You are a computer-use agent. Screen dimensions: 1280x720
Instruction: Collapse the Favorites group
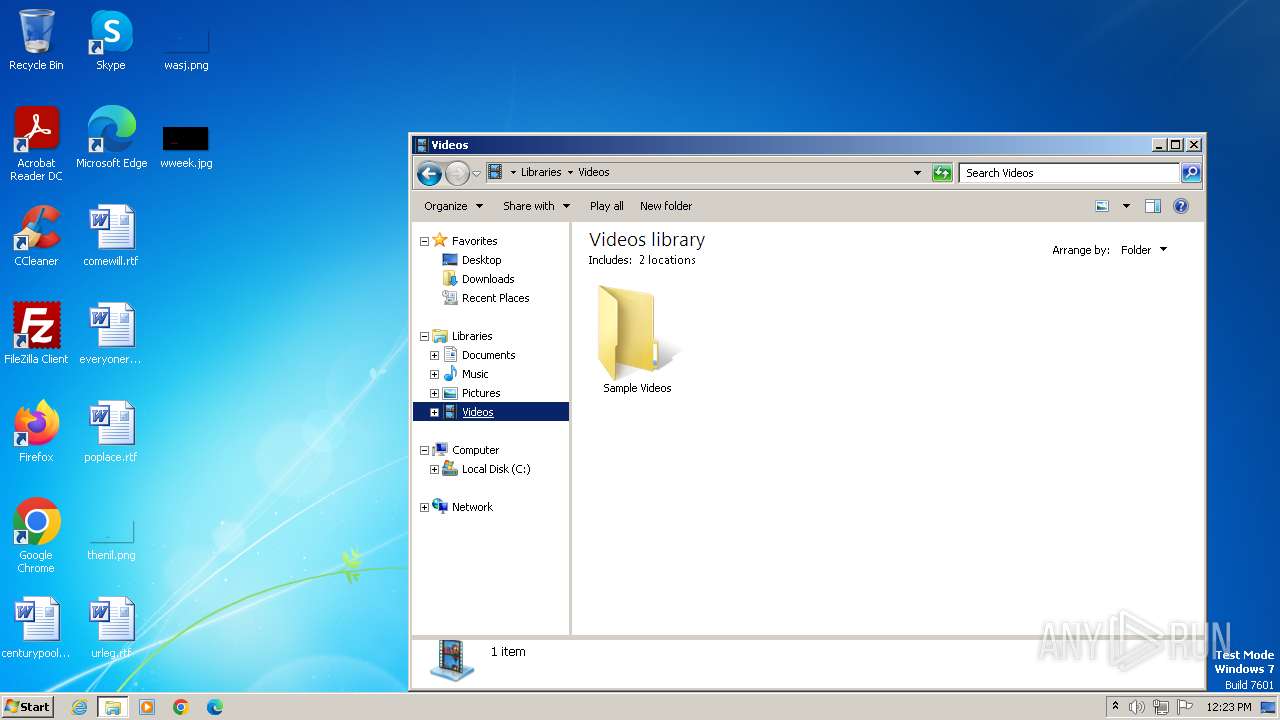click(x=424, y=241)
